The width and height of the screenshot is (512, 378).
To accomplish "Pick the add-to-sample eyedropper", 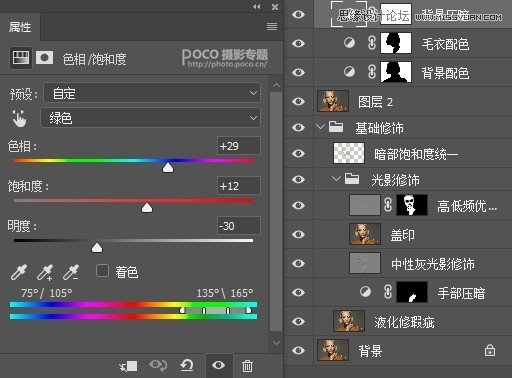I will (x=45, y=272).
